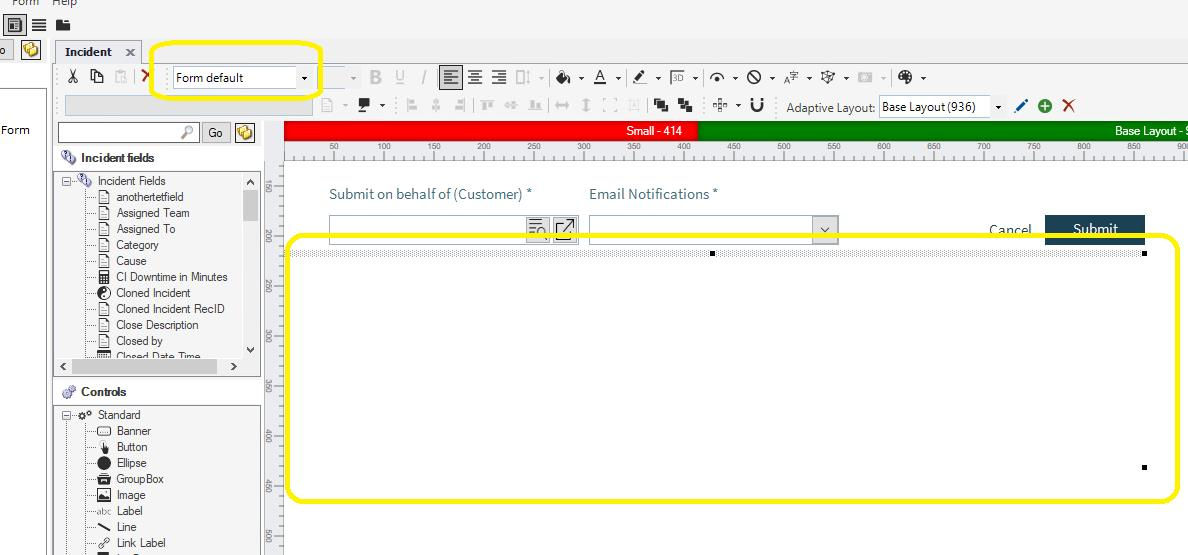Click the Copy icon in toolbar
The height and width of the screenshot is (555, 1188).
(97, 77)
